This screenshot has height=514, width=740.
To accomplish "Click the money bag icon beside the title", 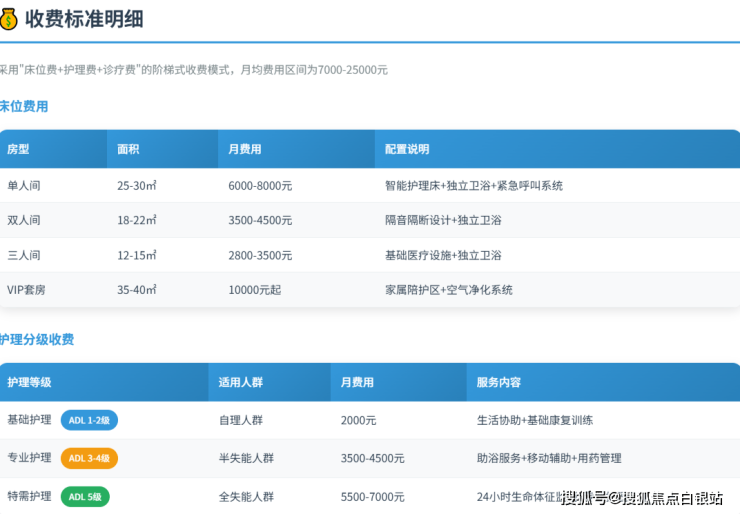I will [9, 19].
